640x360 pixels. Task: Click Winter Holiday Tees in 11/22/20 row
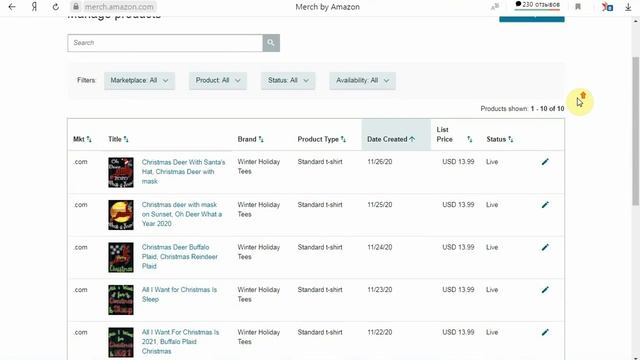click(x=259, y=337)
